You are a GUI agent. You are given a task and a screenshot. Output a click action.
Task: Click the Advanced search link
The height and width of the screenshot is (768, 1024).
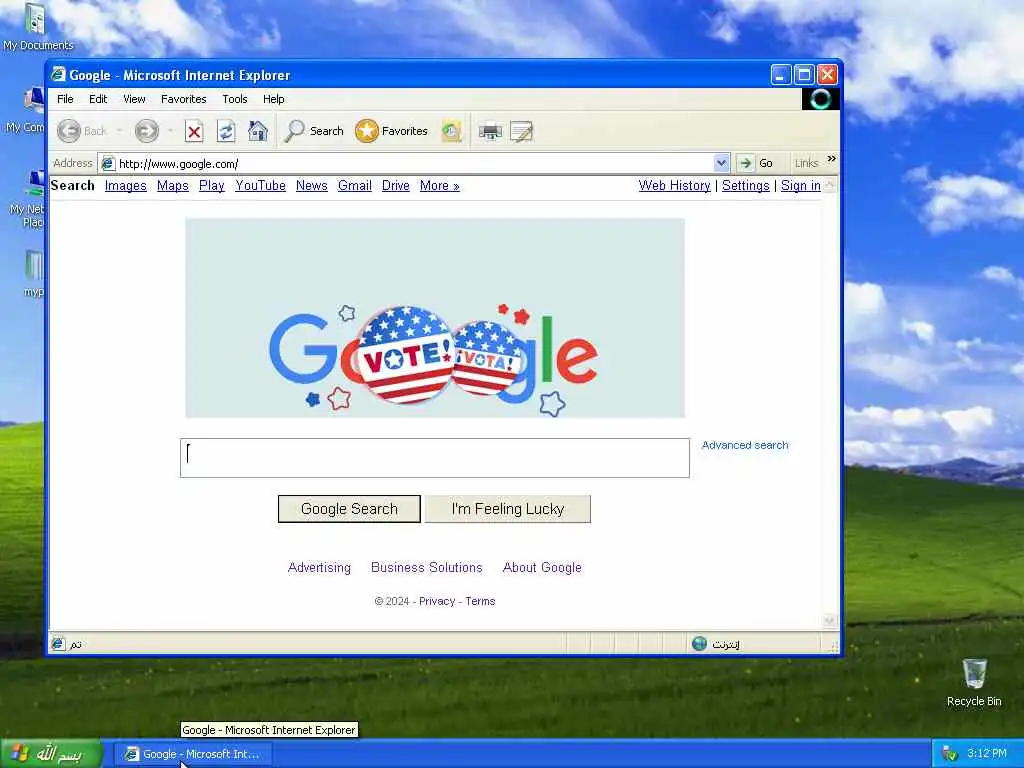[x=745, y=445]
